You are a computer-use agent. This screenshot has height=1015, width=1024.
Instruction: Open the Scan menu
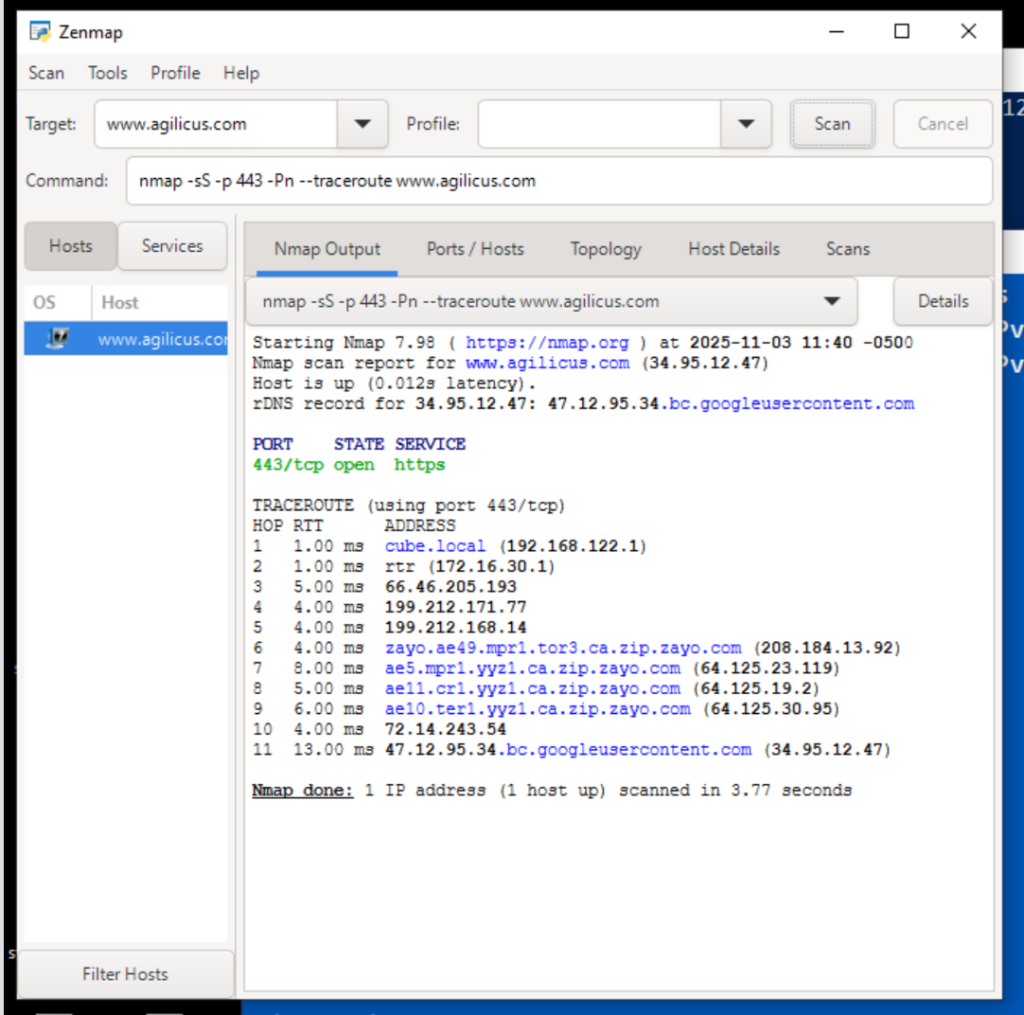[45, 73]
